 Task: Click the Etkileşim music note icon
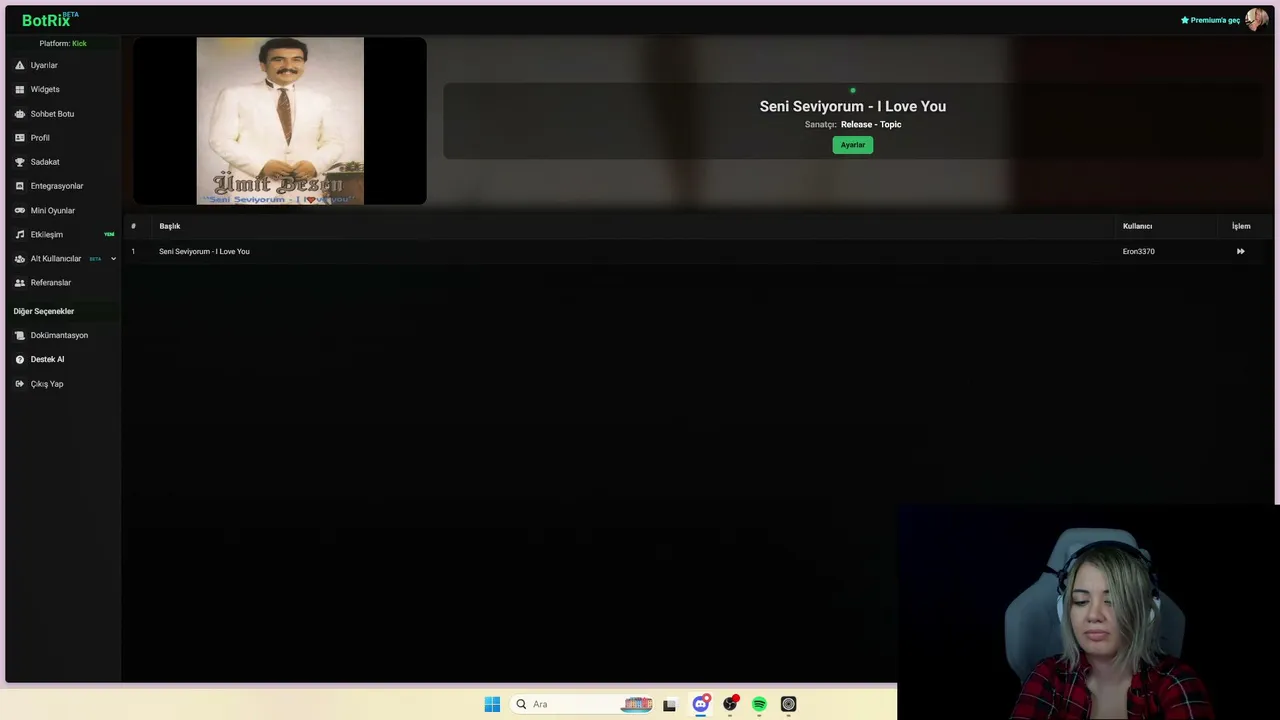19,235
